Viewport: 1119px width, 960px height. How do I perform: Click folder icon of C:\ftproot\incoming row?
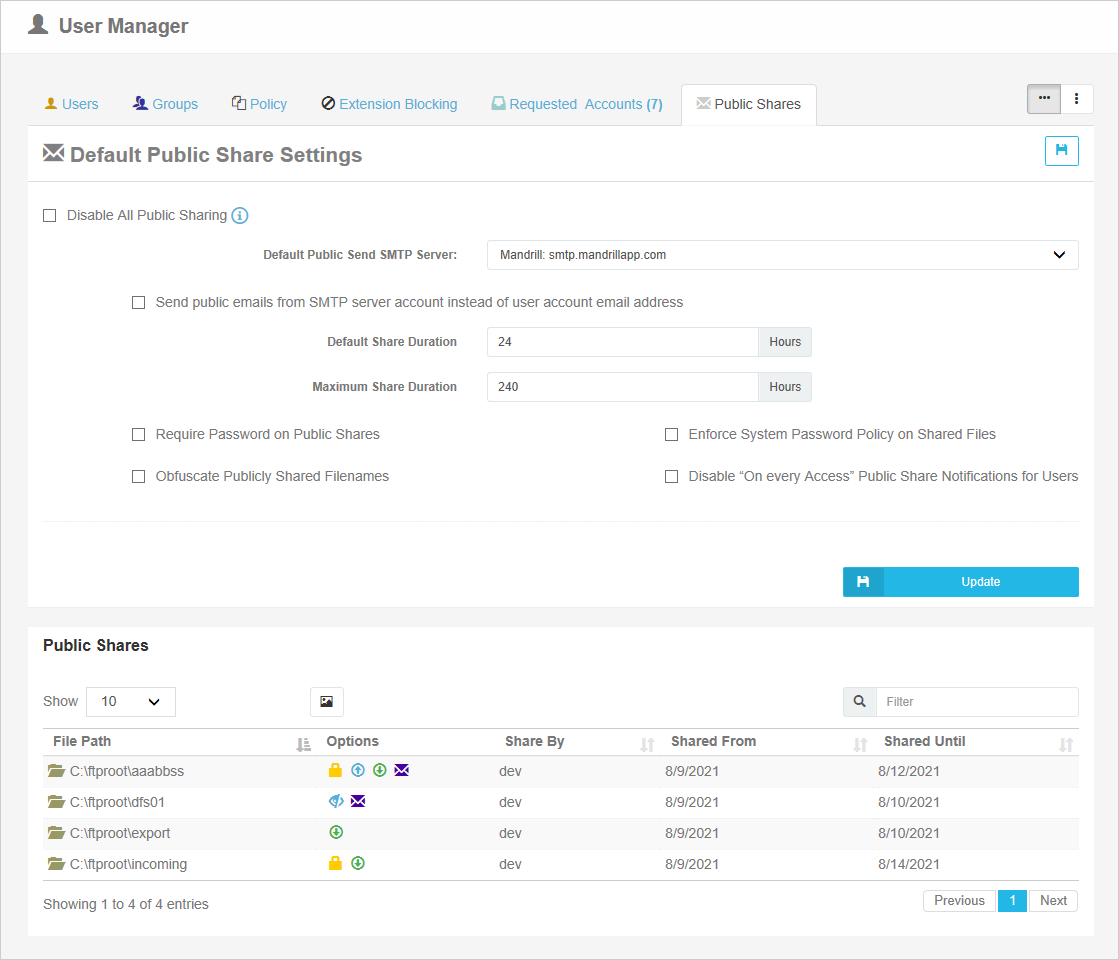point(56,864)
